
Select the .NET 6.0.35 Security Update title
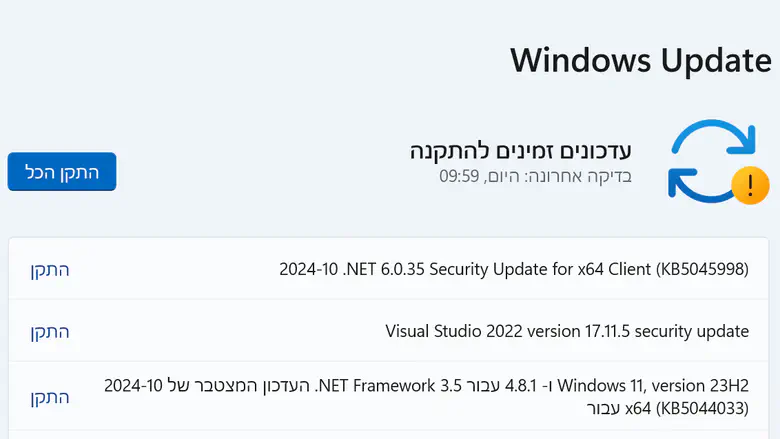(x=513, y=270)
